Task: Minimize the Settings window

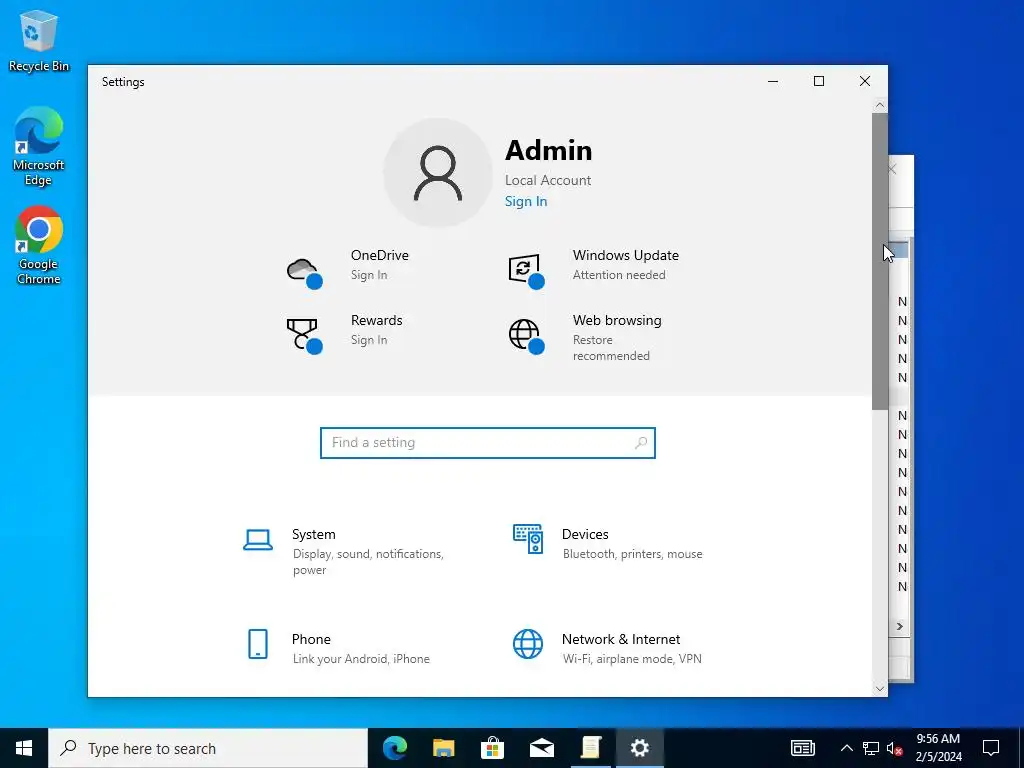Action: tap(773, 81)
